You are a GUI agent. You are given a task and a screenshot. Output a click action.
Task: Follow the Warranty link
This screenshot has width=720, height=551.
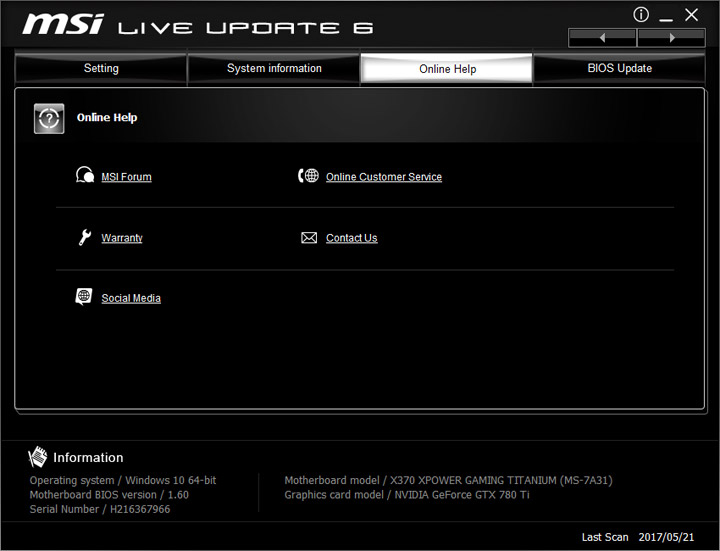pos(122,238)
